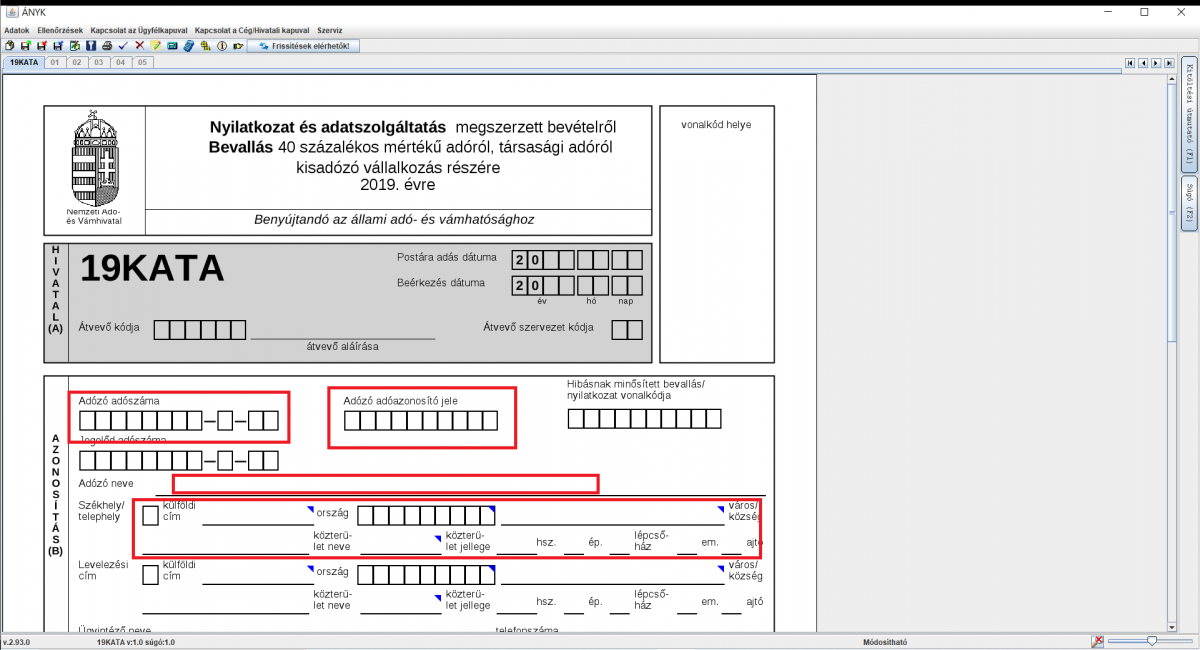Open Súgó (F2) side button
The width and height of the screenshot is (1200, 650).
[x=1189, y=201]
